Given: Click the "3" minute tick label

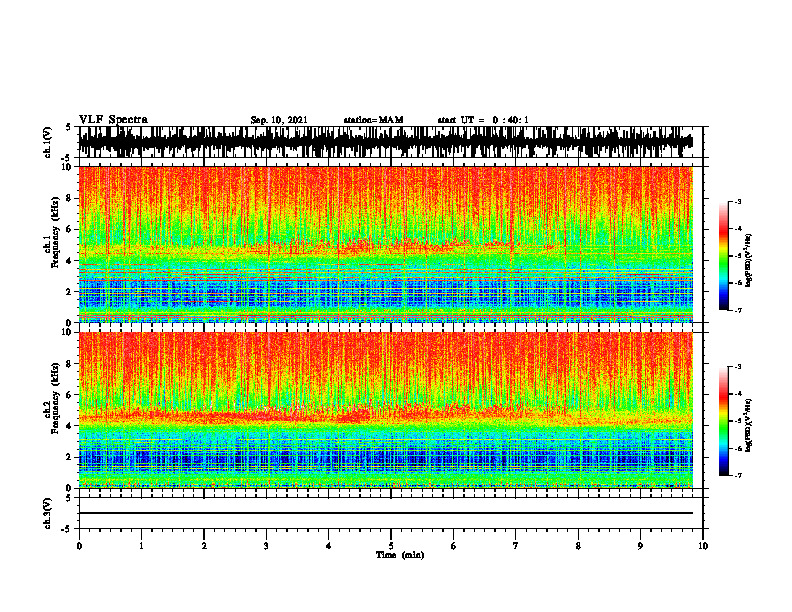Looking at the screenshot, I should pyautogui.click(x=266, y=546).
